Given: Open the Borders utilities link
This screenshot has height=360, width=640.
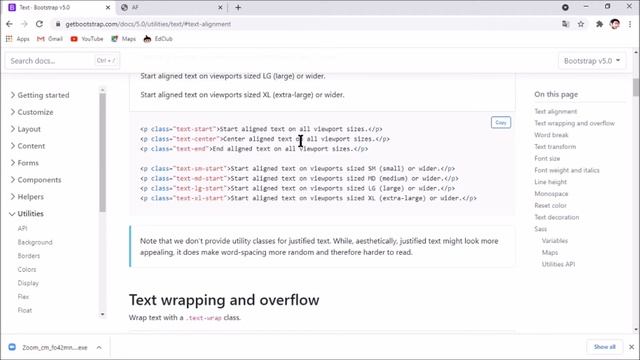Looking at the screenshot, I should [x=29, y=256].
